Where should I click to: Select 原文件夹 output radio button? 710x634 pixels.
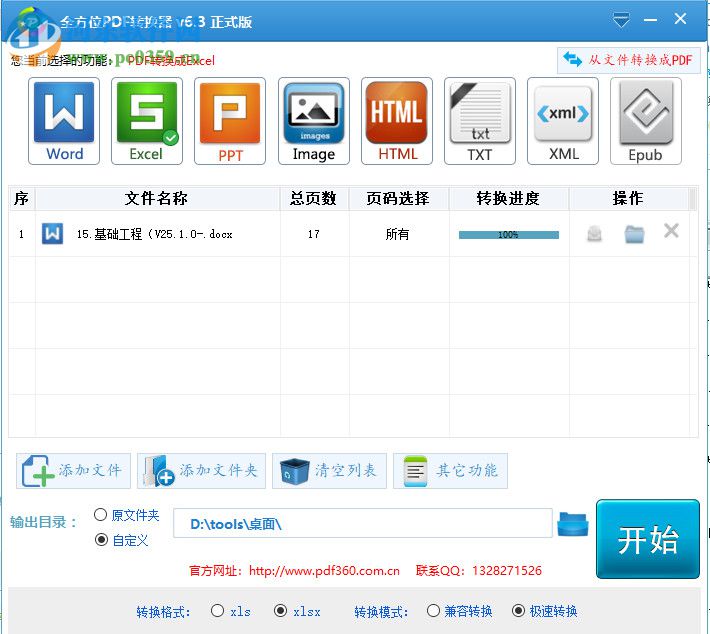[x=101, y=515]
